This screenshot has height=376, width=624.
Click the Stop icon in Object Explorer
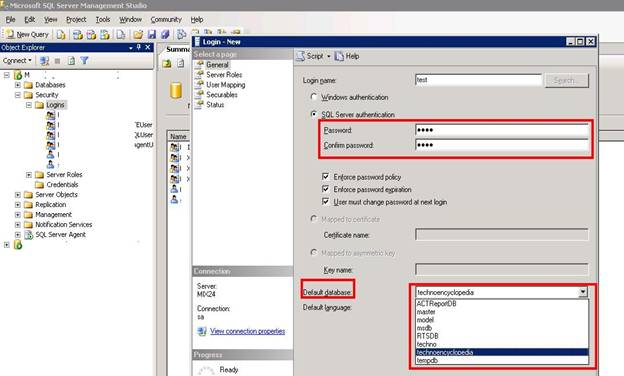[x=57, y=61]
